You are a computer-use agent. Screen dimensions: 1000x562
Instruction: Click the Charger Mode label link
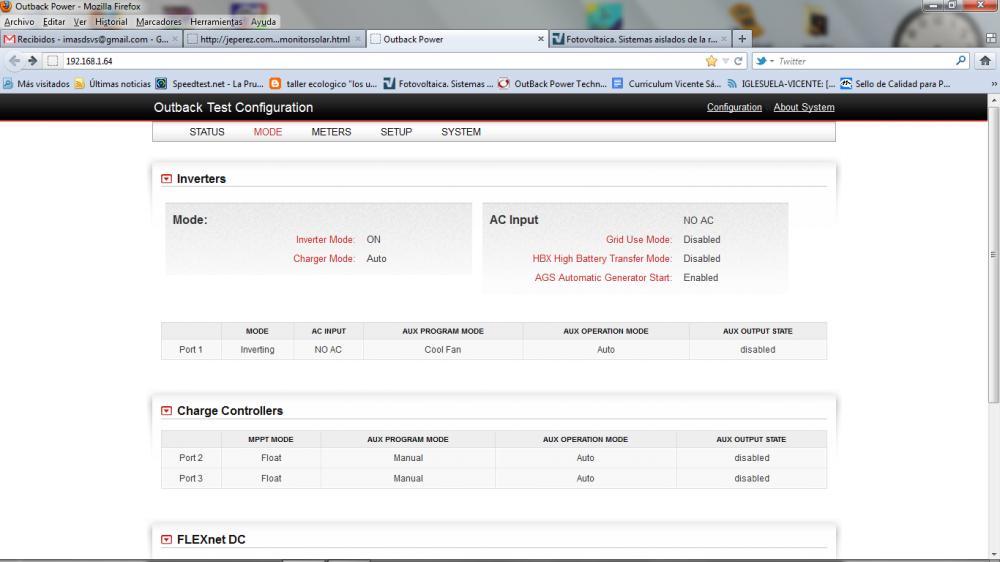click(x=324, y=259)
